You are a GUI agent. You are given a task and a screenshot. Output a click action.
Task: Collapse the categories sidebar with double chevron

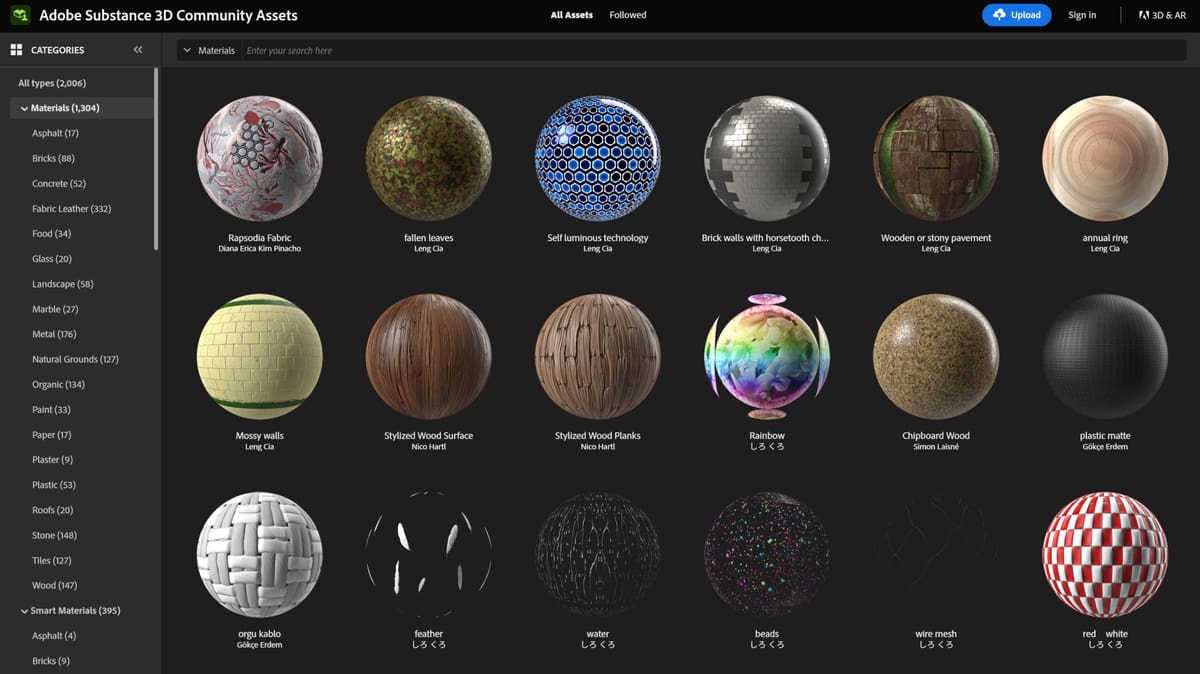pos(138,50)
